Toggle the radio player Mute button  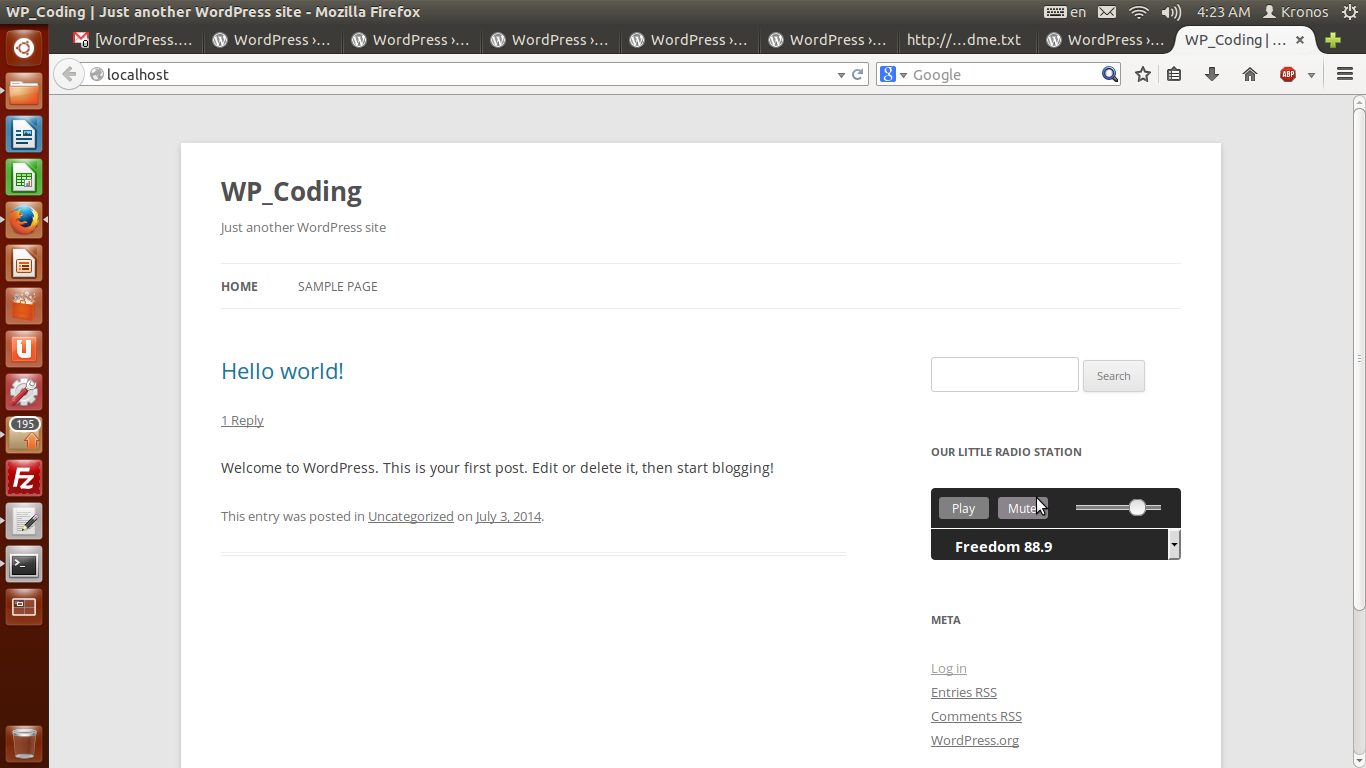click(1022, 508)
